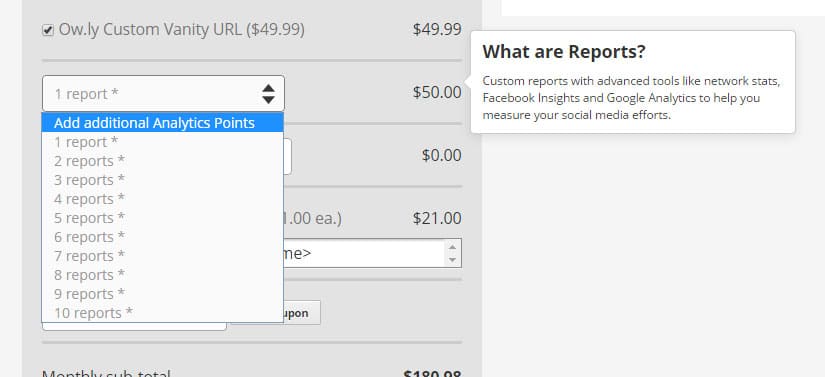Click the coupon apply button
This screenshot has width=825, height=377.
(301, 313)
